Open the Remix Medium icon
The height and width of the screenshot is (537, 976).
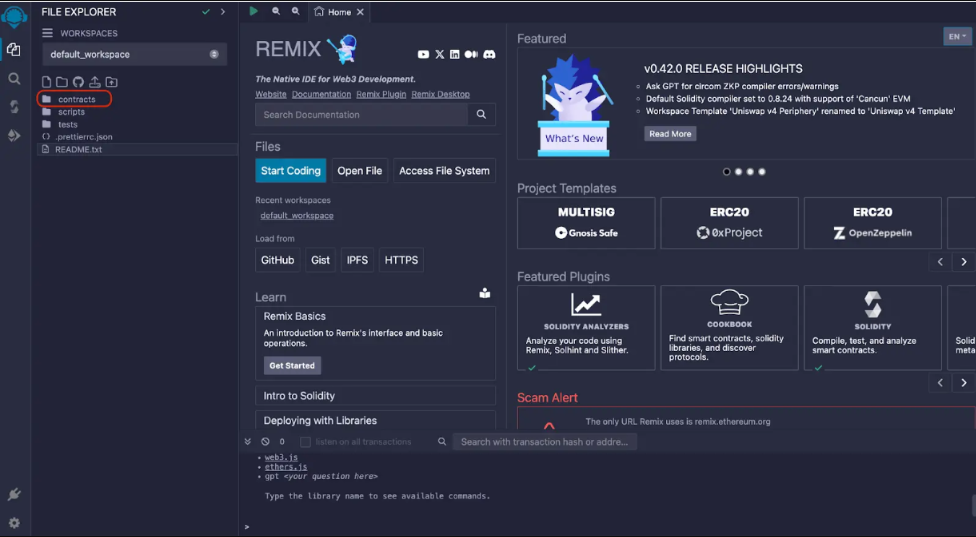[x=471, y=55]
